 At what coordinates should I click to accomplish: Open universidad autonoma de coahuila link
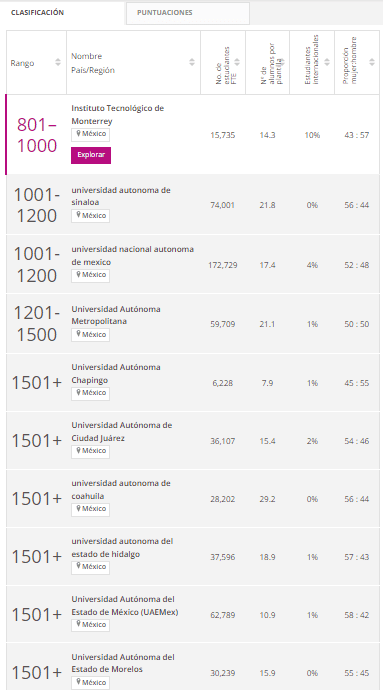point(121,489)
